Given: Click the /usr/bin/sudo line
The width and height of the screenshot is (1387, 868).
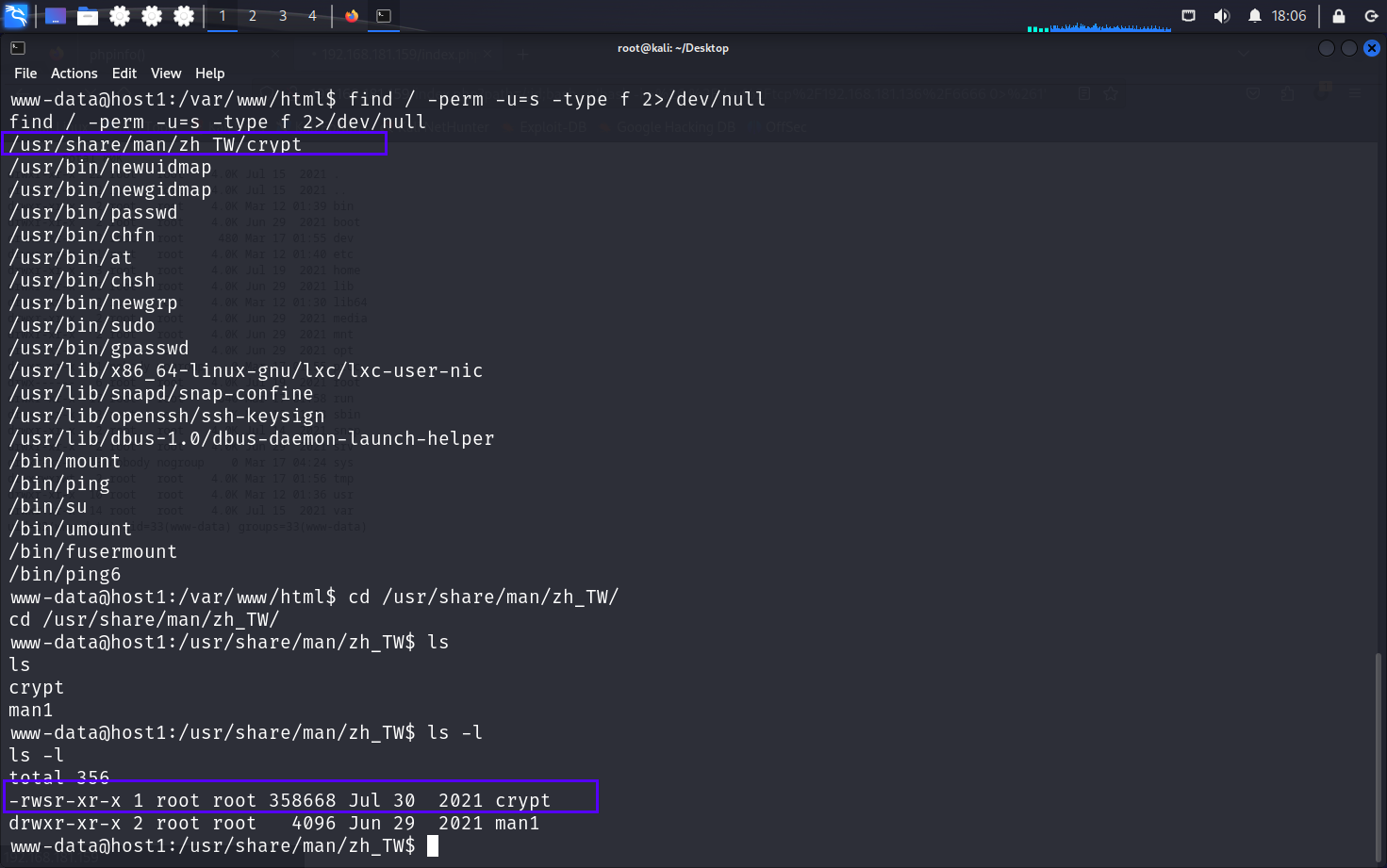Looking at the screenshot, I should [x=82, y=325].
